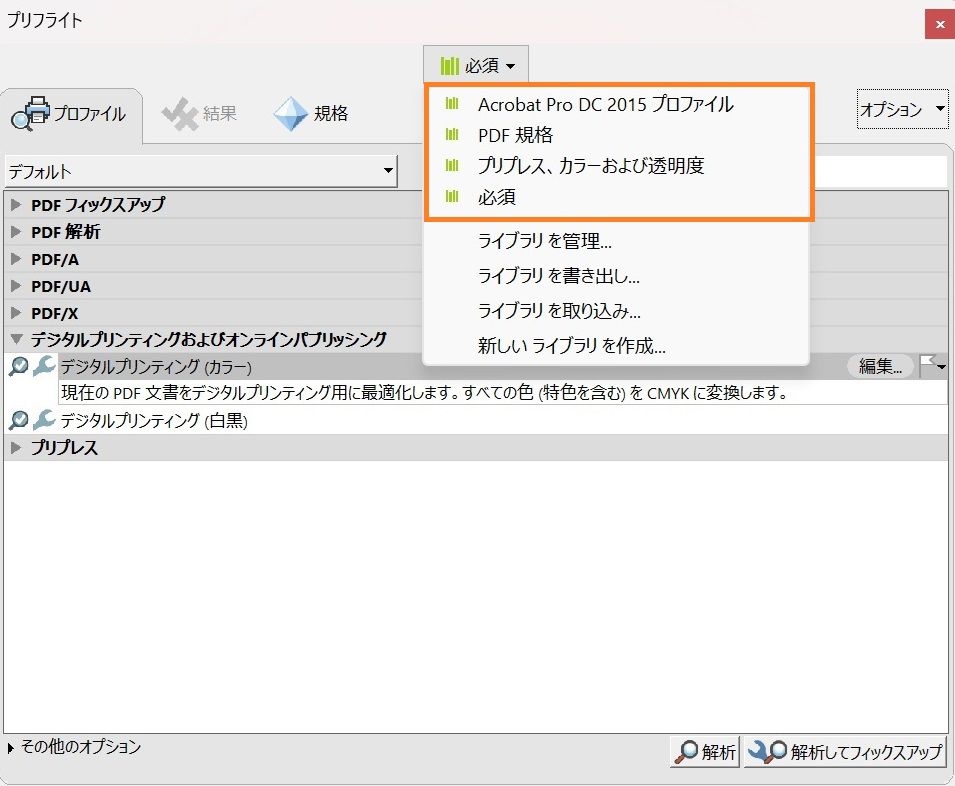The height and width of the screenshot is (786, 955).
Task: Switch to the 結果 tab
Action: click(x=199, y=114)
